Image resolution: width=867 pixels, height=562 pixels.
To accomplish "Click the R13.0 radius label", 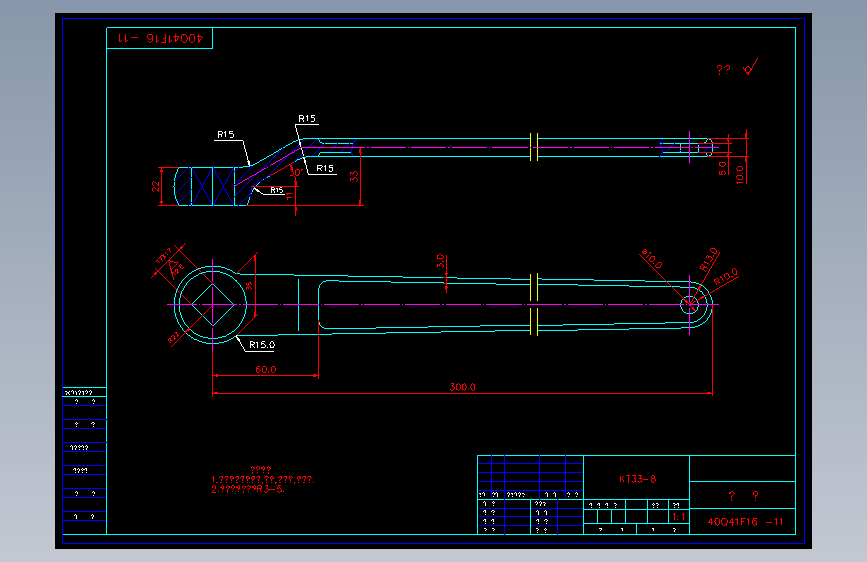I will pyautogui.click(x=708, y=259).
